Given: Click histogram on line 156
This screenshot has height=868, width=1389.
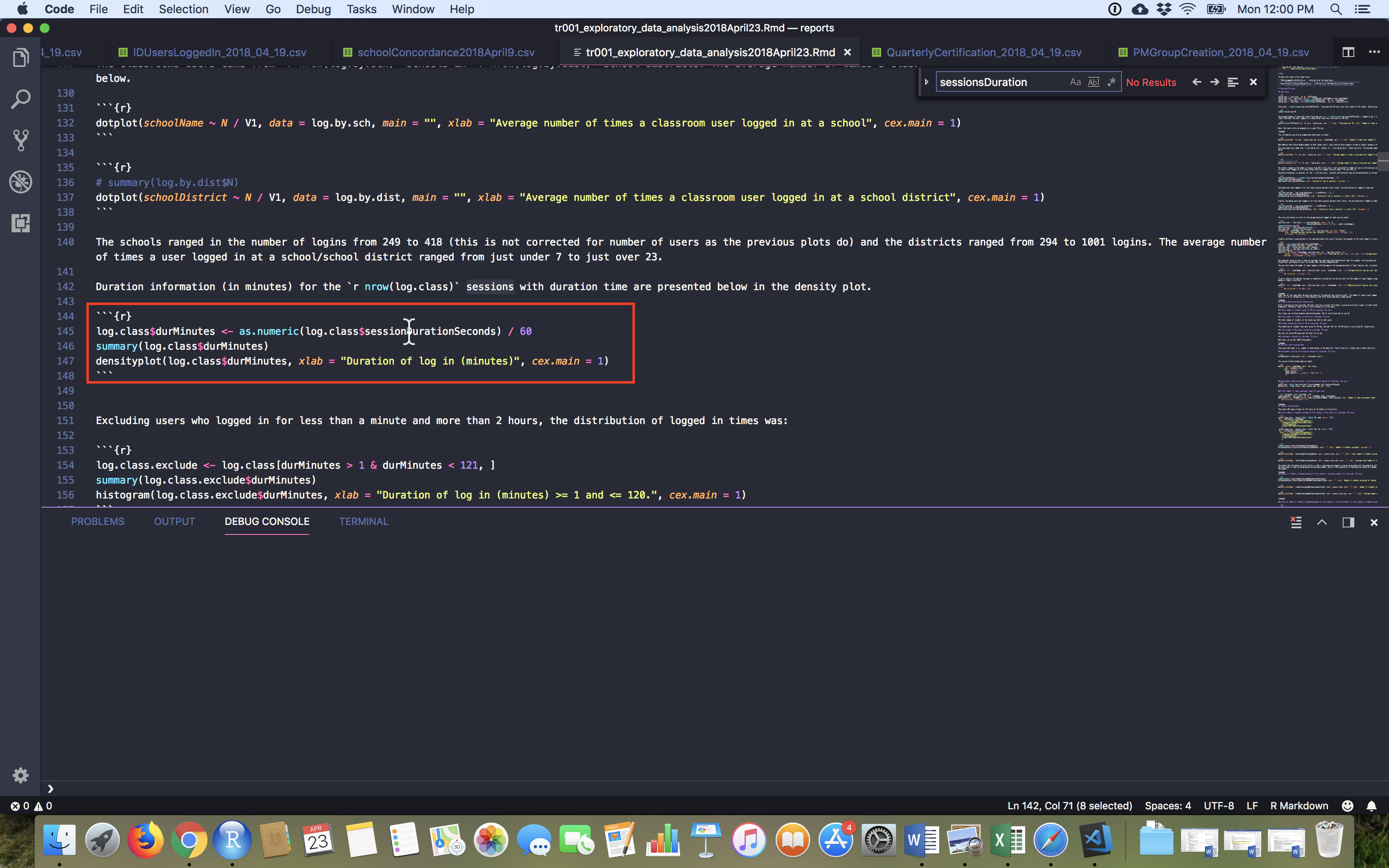Looking at the screenshot, I should pyautogui.click(x=123, y=495).
